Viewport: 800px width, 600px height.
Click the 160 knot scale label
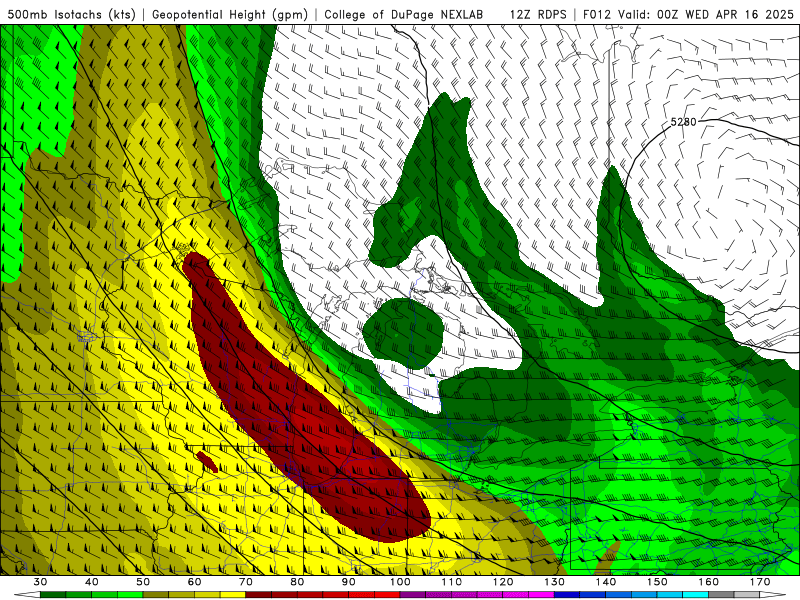click(709, 582)
